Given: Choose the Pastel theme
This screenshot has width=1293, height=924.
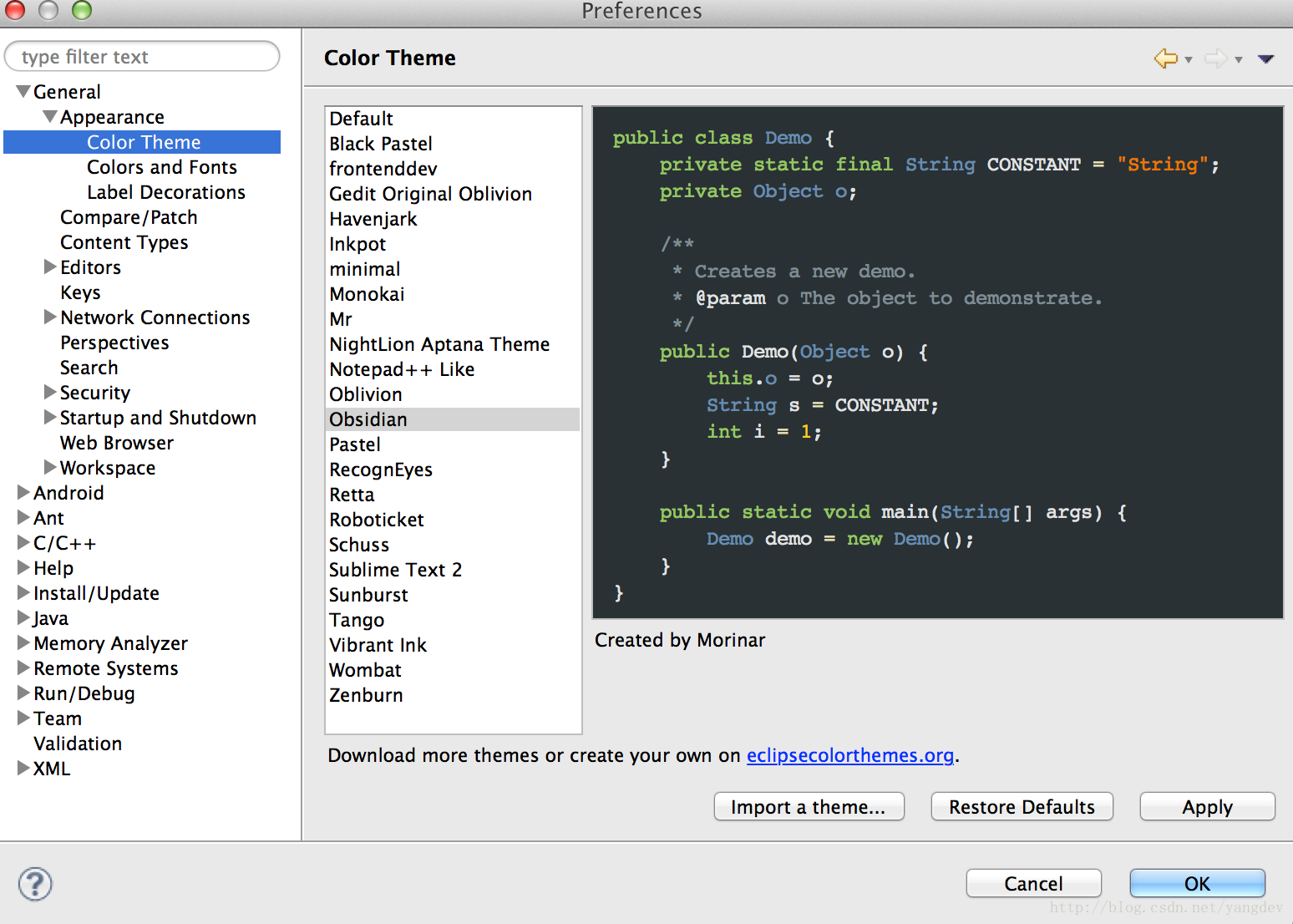Looking at the screenshot, I should point(453,444).
